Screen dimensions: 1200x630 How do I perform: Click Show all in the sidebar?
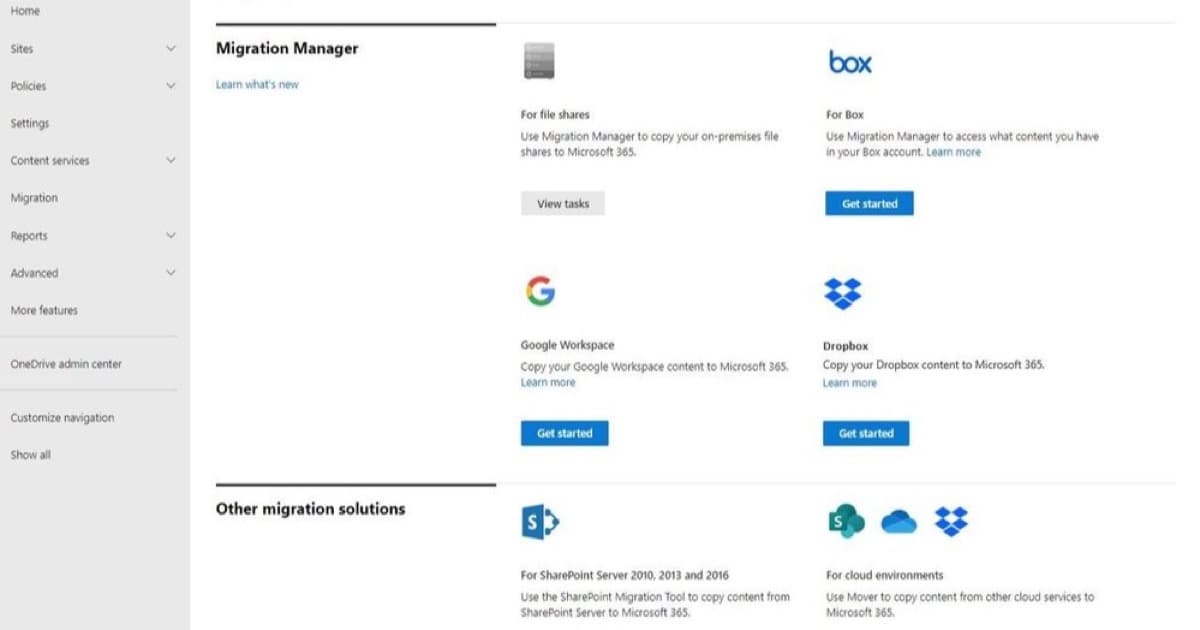pos(30,455)
